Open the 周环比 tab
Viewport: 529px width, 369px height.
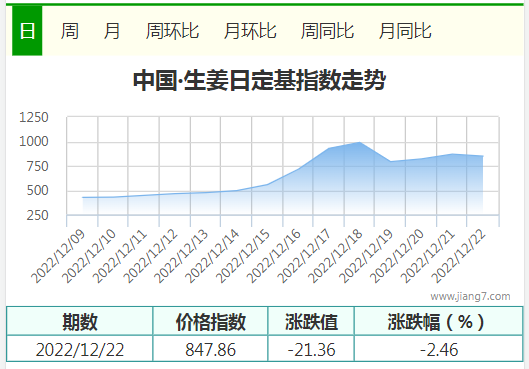click(172, 31)
